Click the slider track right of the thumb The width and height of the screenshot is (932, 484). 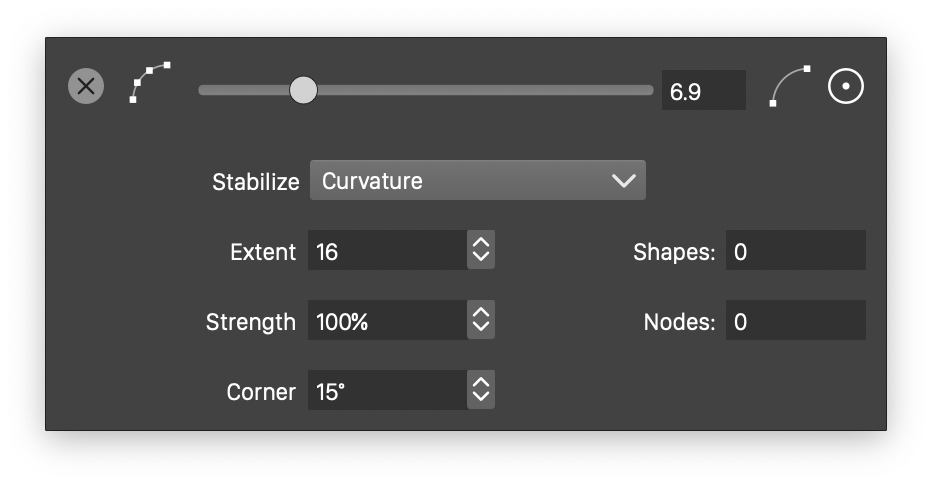tap(480, 90)
